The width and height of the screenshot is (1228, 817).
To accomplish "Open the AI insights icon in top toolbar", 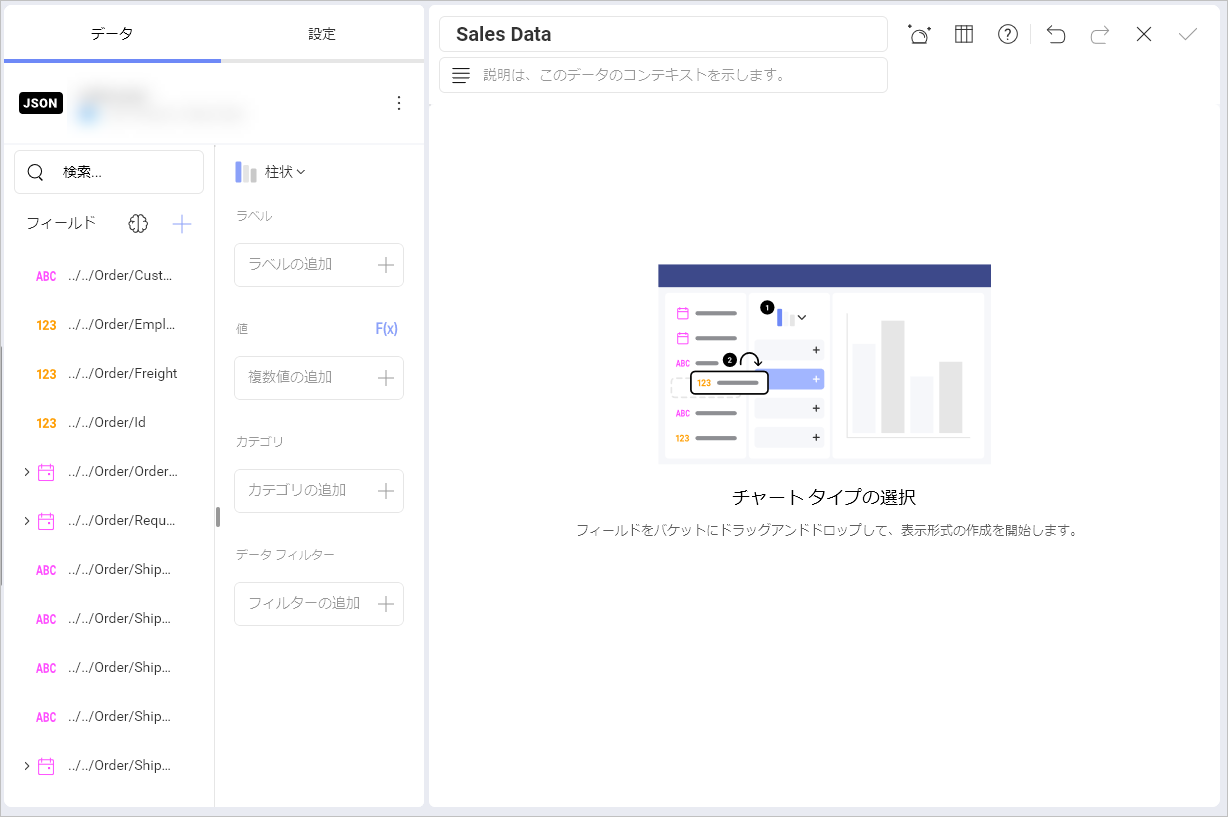I will tap(919, 34).
